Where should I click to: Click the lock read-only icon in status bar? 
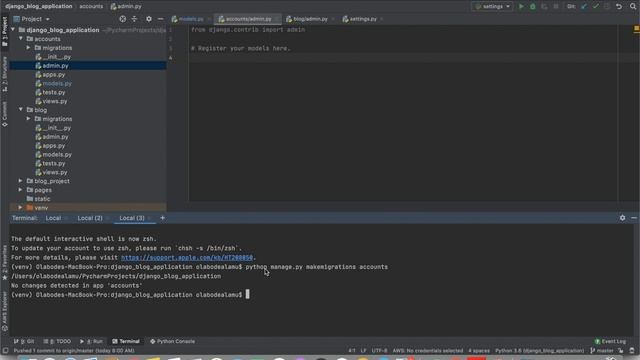point(632,351)
